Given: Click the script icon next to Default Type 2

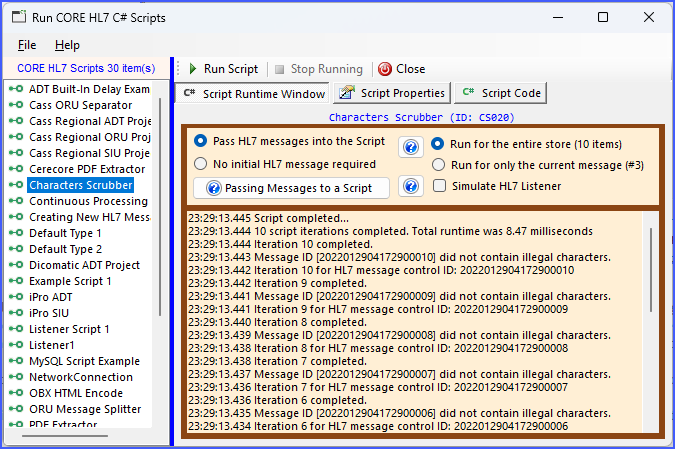Looking at the screenshot, I should (16, 249).
